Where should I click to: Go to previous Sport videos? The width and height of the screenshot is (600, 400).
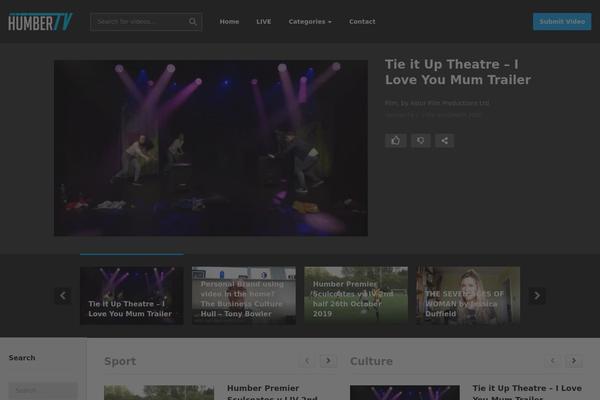(x=307, y=361)
